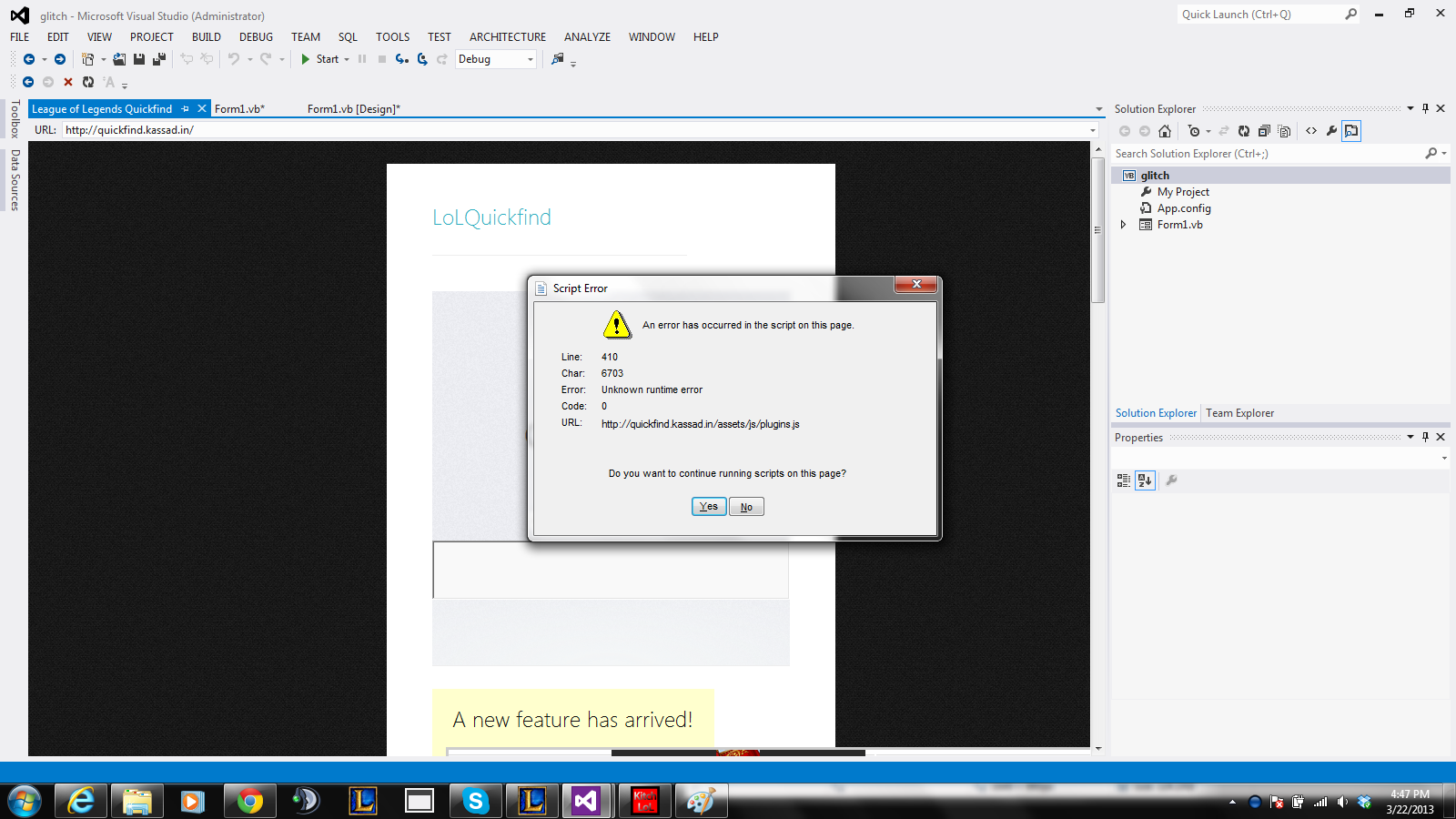Switch to Form1.vb [Design]* tab

(354, 108)
